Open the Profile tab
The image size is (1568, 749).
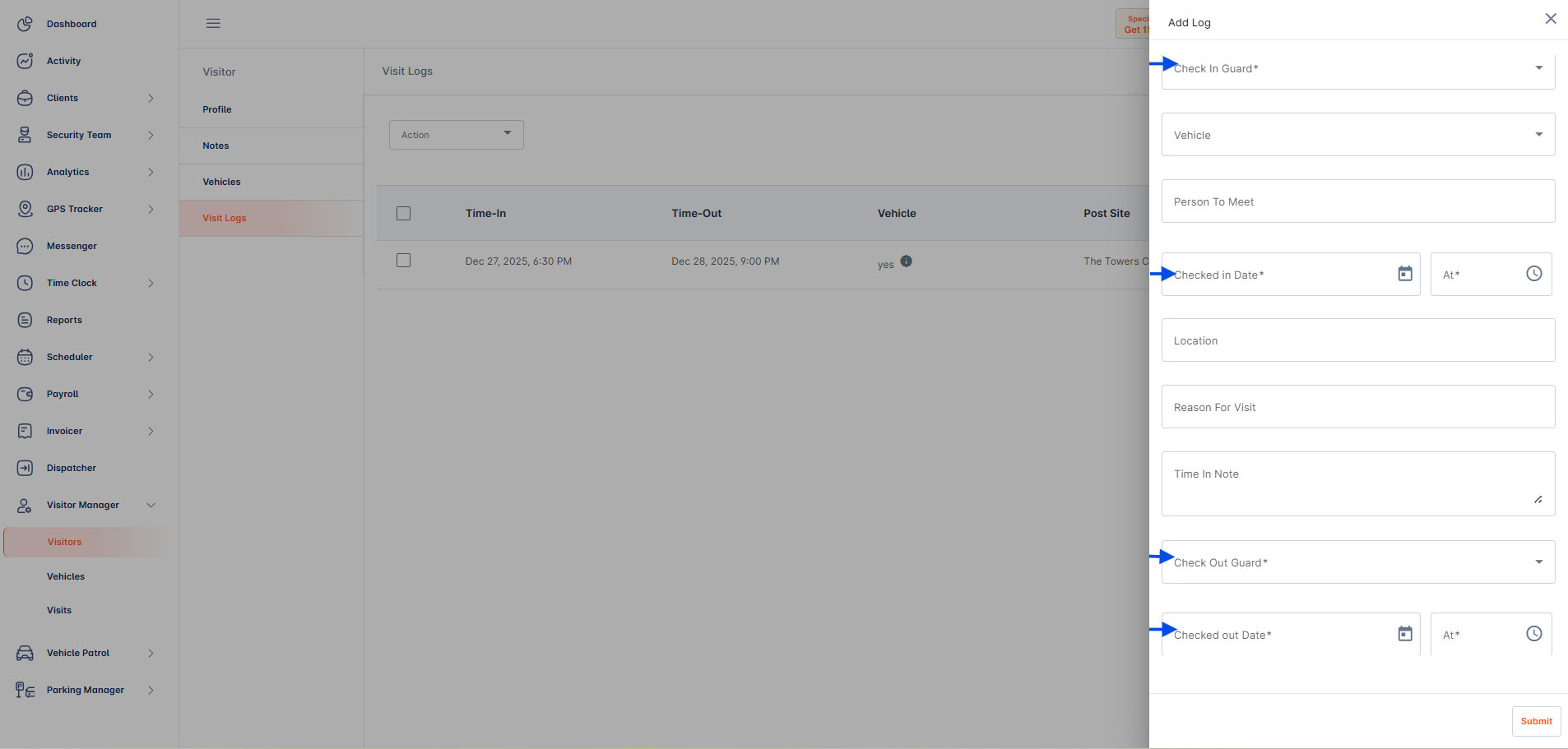click(x=271, y=109)
